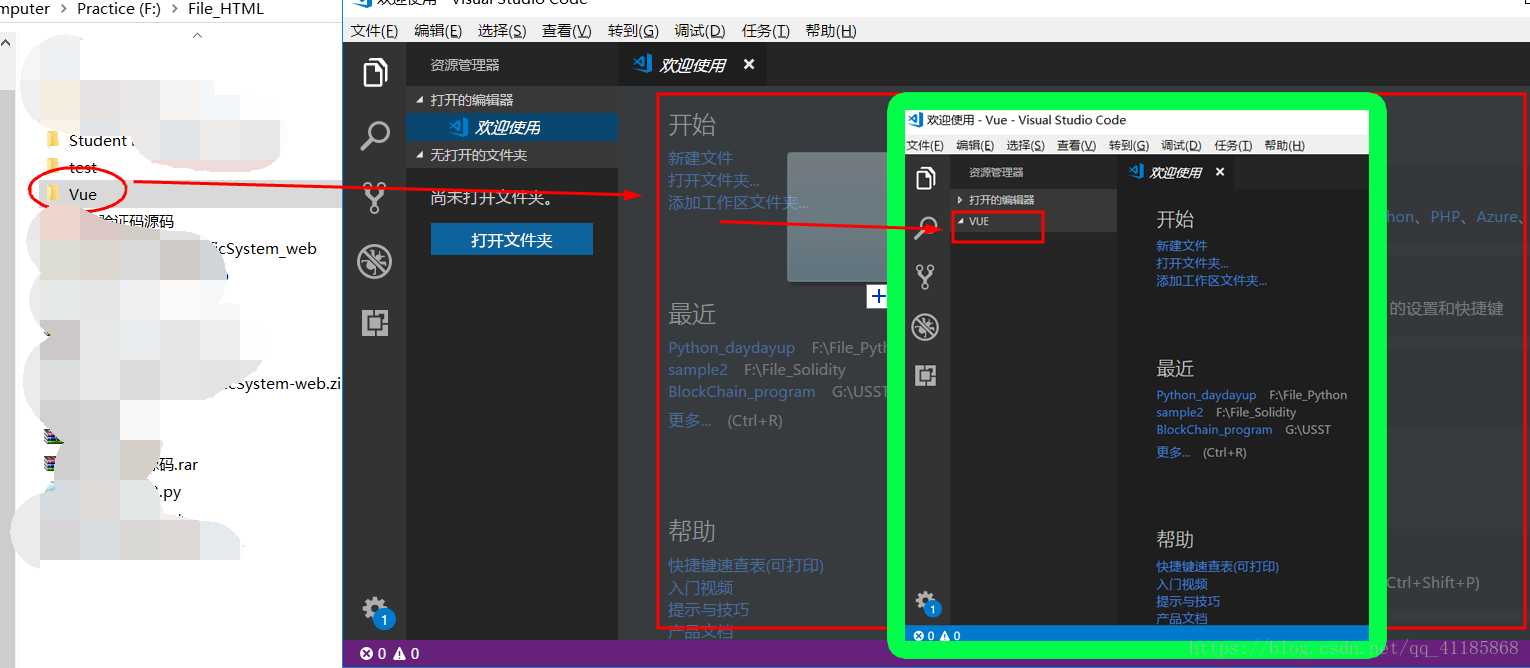
Task: Click blue 打开文件夹 button in outer sidebar
Action: click(x=512, y=240)
